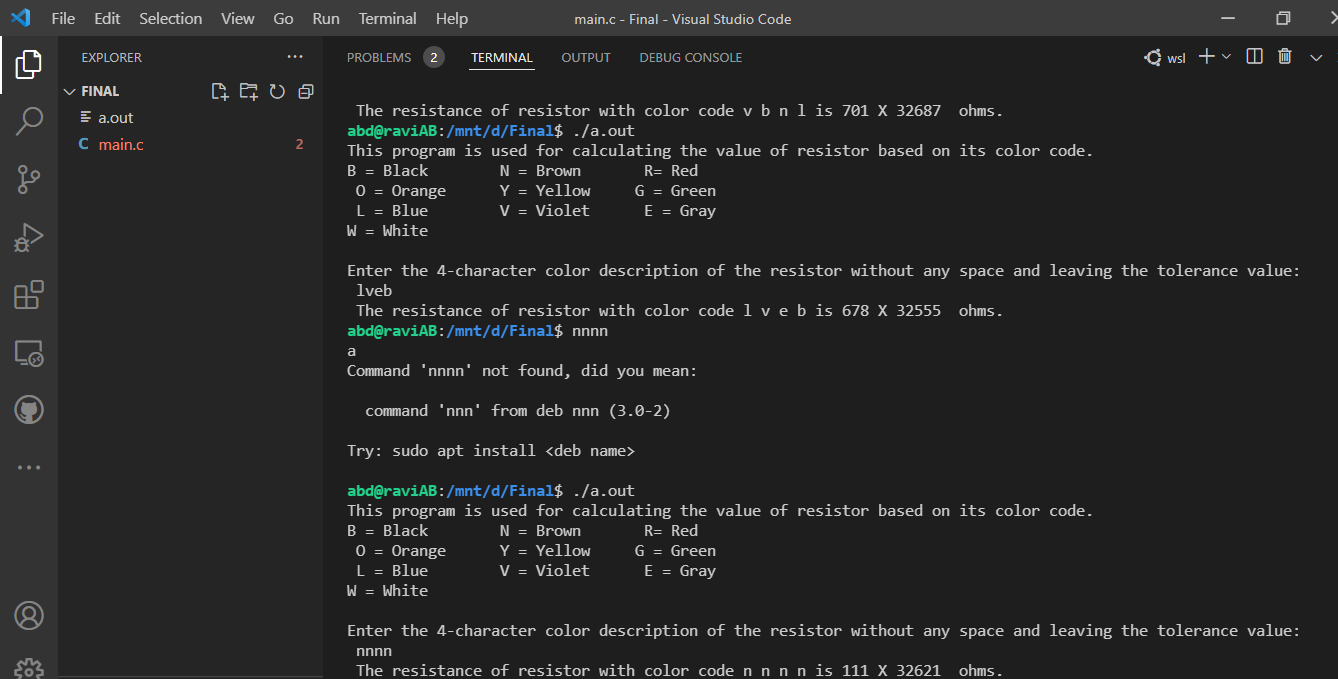Add a new terminal with plus icon
Image resolution: width=1338 pixels, height=679 pixels.
[1206, 57]
